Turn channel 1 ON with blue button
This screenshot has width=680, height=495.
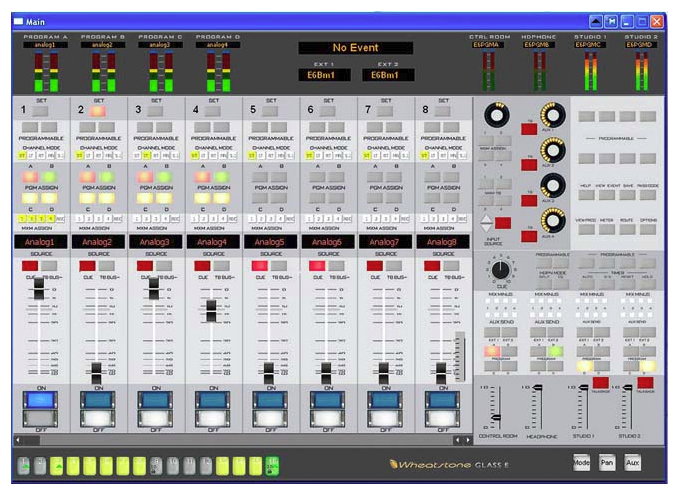click(x=40, y=400)
